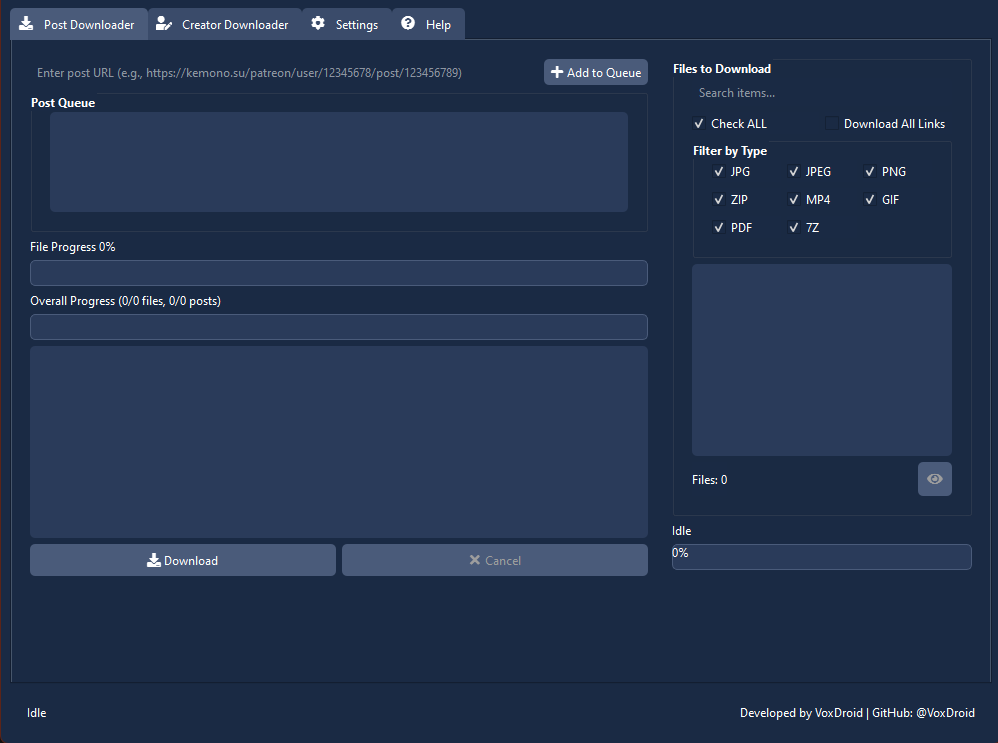The image size is (998, 743).
Task: Click the plus icon on Add to Queue
Action: click(x=557, y=71)
